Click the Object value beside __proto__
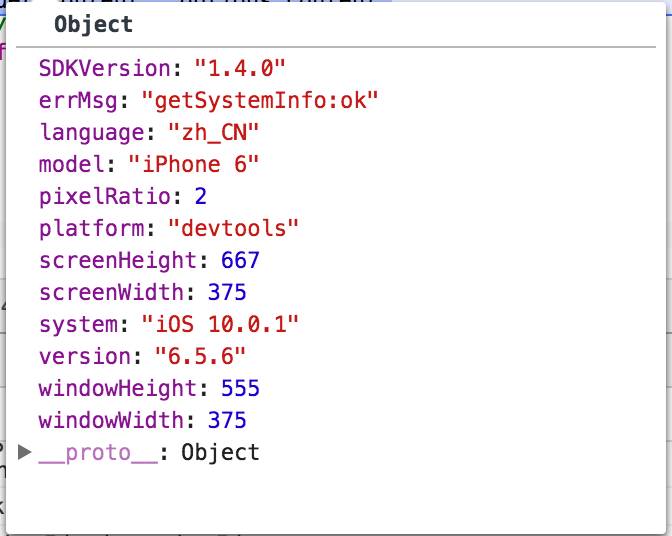The width and height of the screenshot is (672, 536). pyautogui.click(x=221, y=453)
